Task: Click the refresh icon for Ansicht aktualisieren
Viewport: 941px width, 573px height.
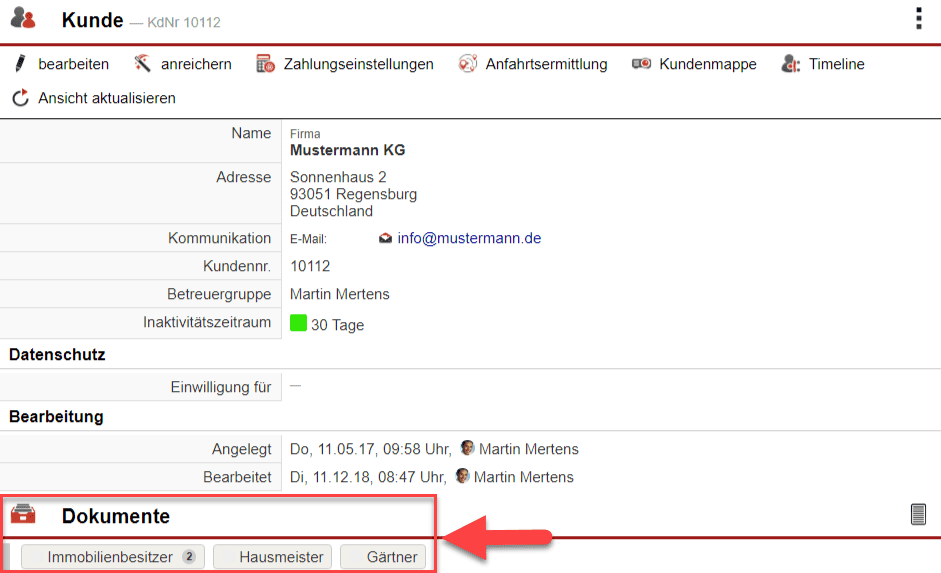Action: coord(20,98)
